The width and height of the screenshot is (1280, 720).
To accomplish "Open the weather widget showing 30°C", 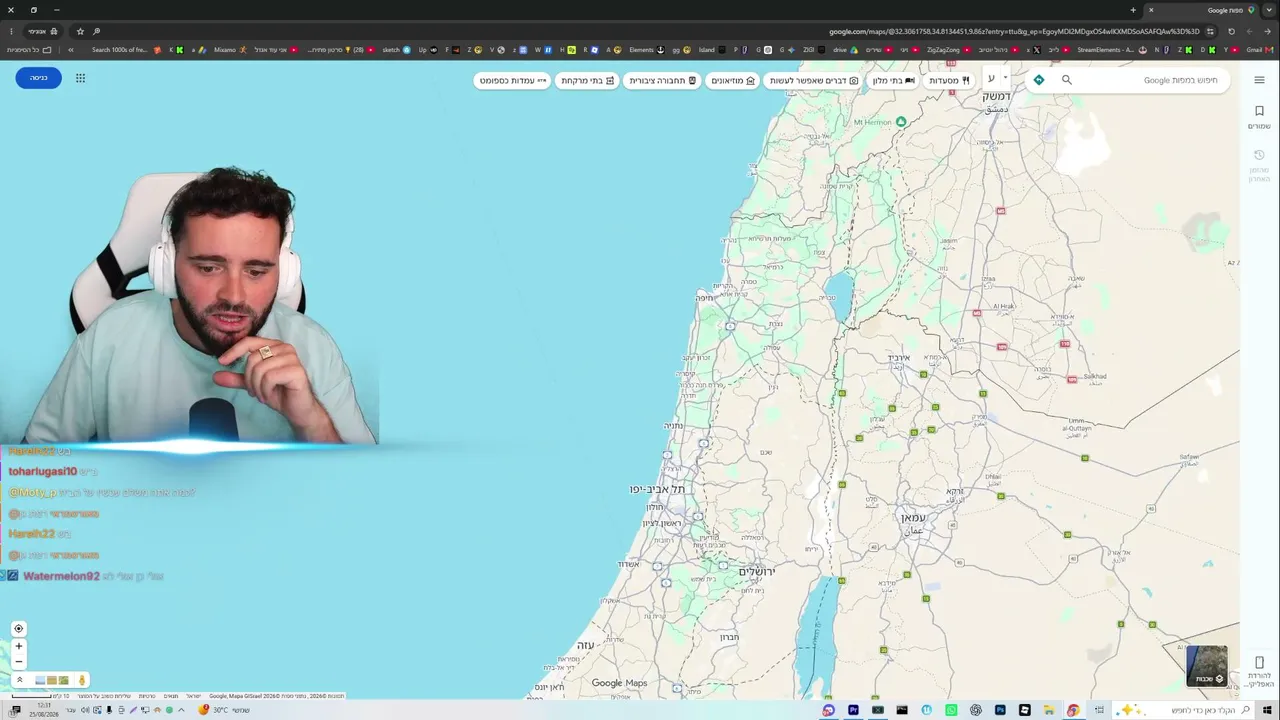I will [224, 710].
